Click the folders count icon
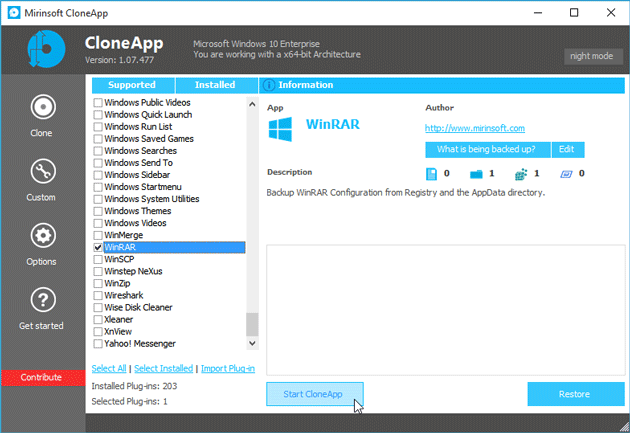 pos(476,174)
